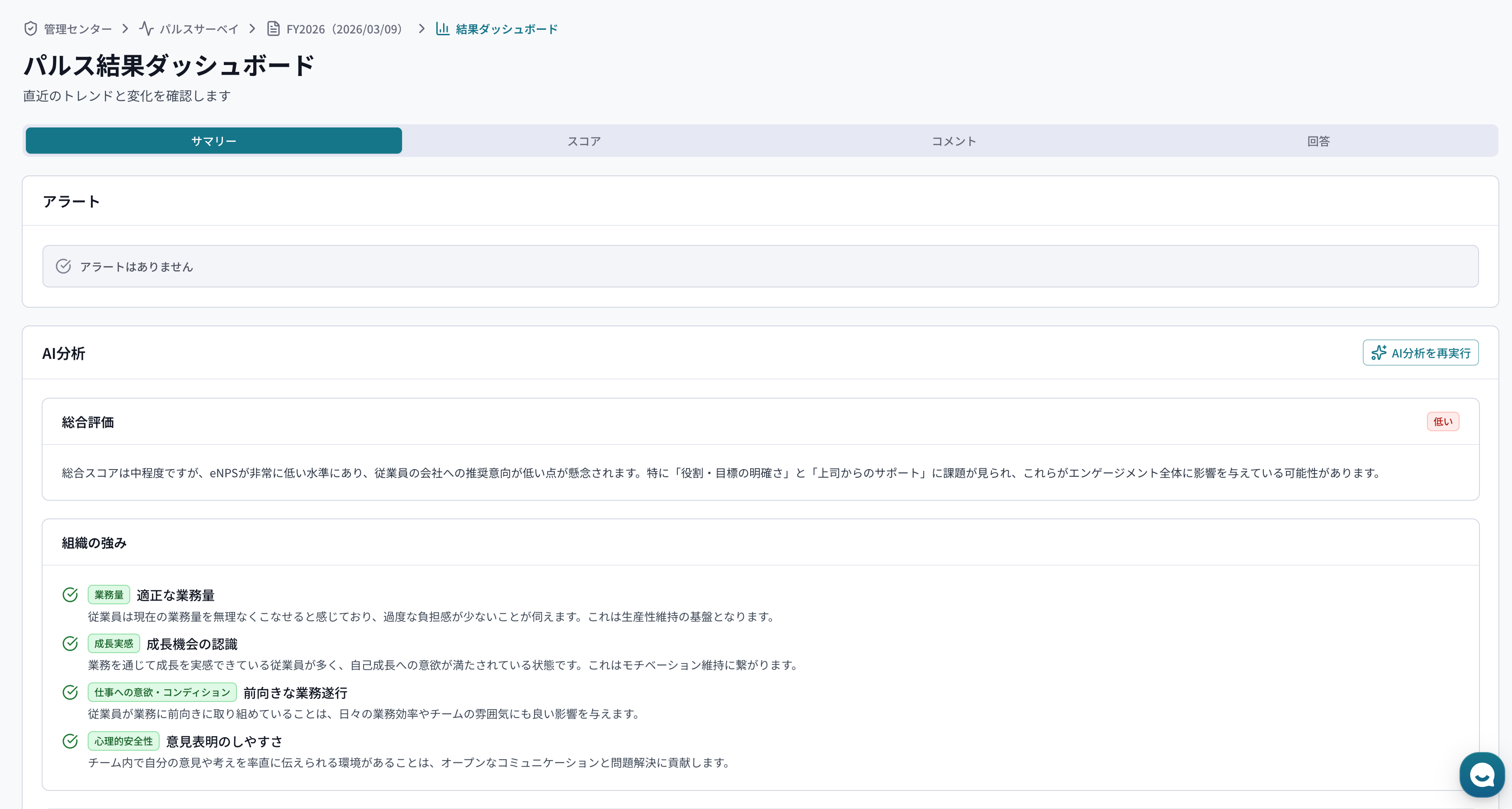This screenshot has width=1512, height=809.
Task: Open the コメント tab
Action: (x=953, y=141)
